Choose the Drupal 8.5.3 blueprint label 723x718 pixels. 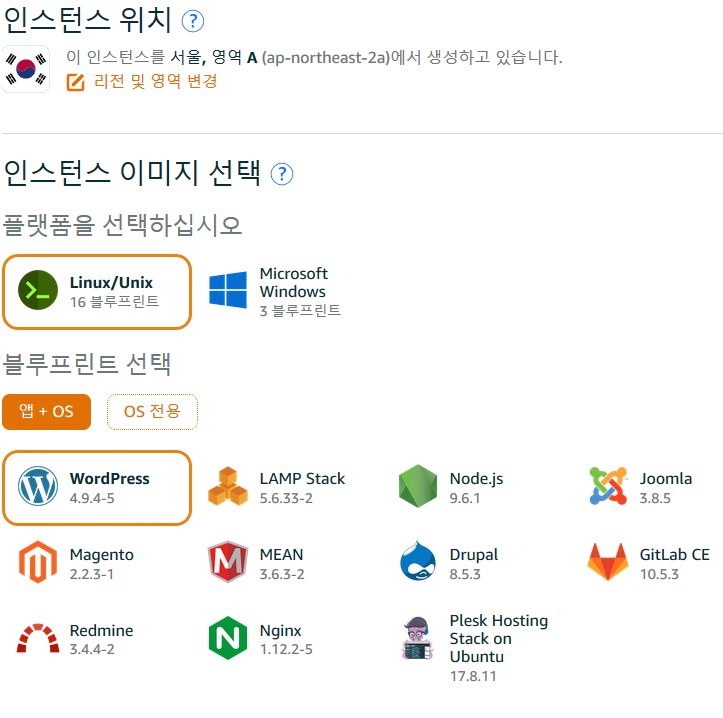(x=474, y=564)
